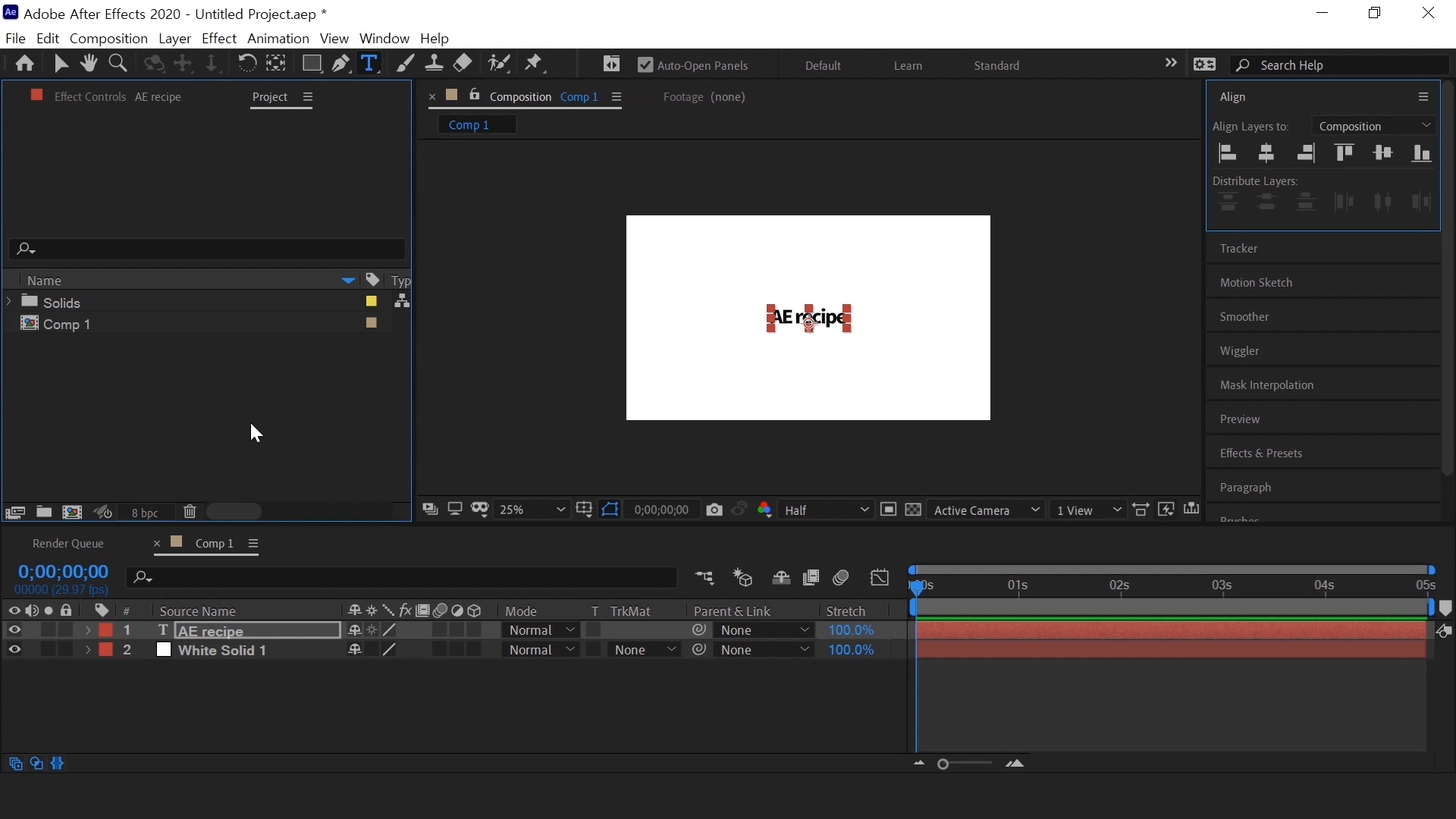
Task: Uncheck Auto-Open Panels checkbox
Action: click(x=645, y=65)
